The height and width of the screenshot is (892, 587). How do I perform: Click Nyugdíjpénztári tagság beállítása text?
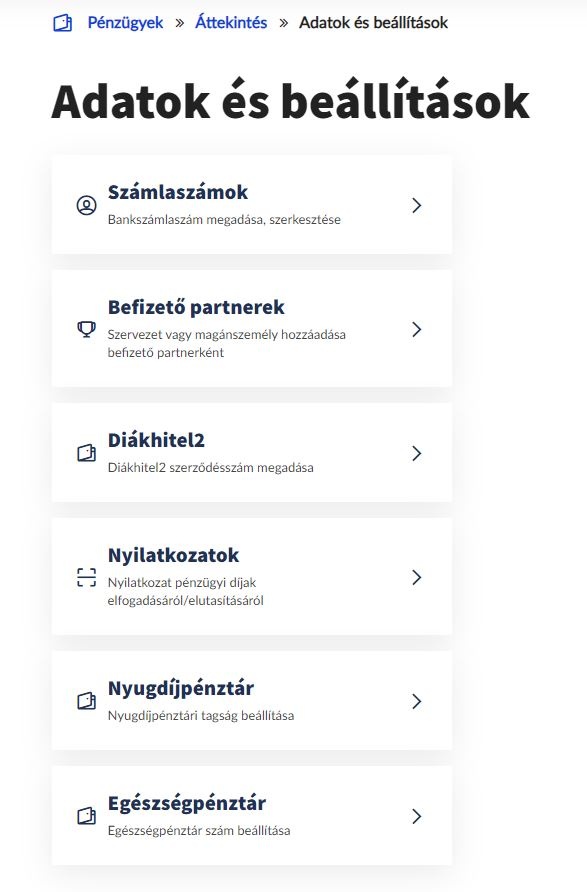[x=201, y=716]
